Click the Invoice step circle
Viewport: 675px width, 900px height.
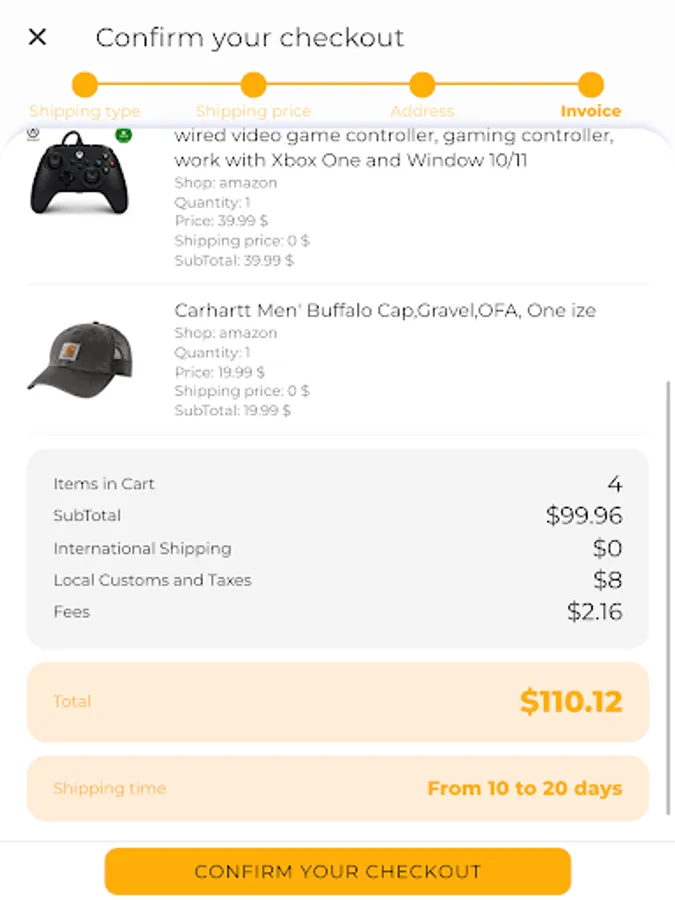(591, 85)
